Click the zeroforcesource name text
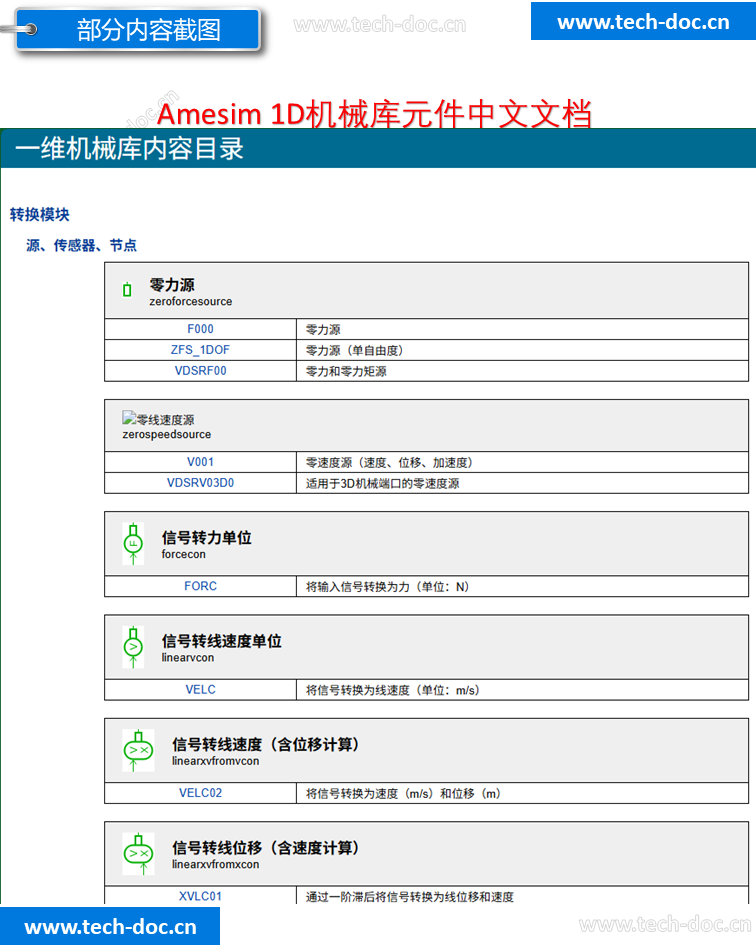756x945 pixels. (x=191, y=301)
